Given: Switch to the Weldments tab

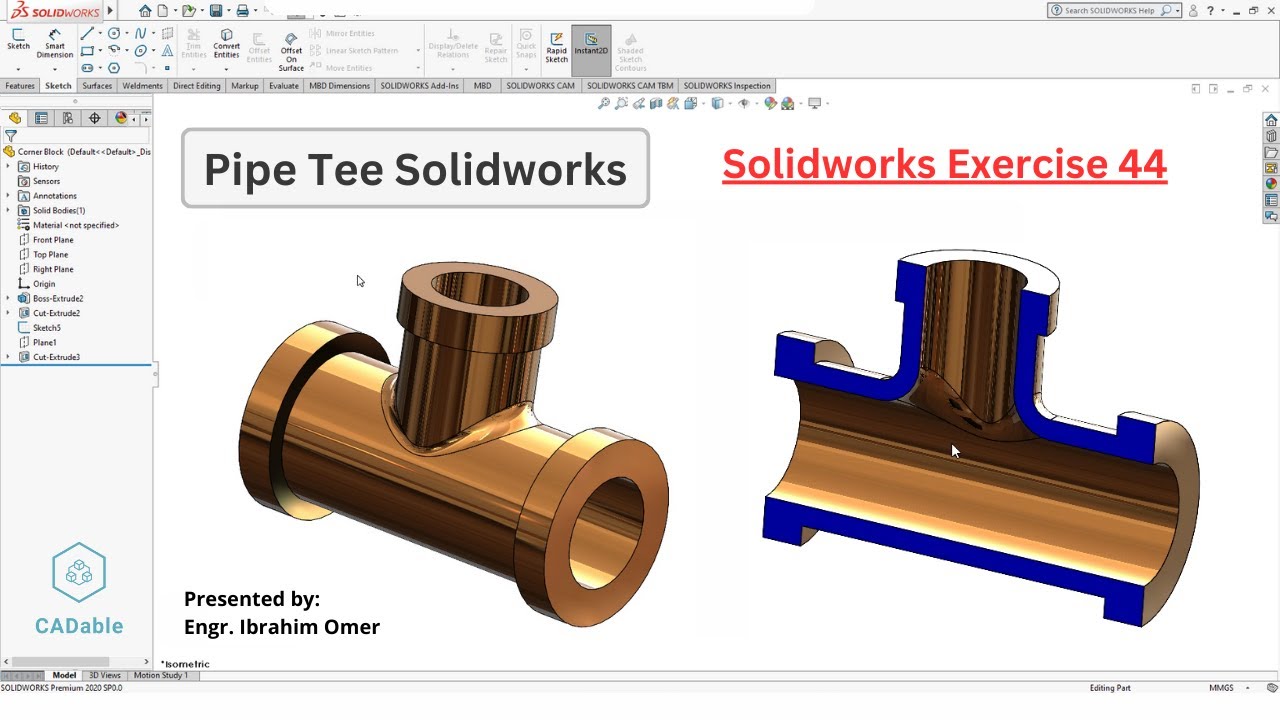Looking at the screenshot, I should 142,86.
